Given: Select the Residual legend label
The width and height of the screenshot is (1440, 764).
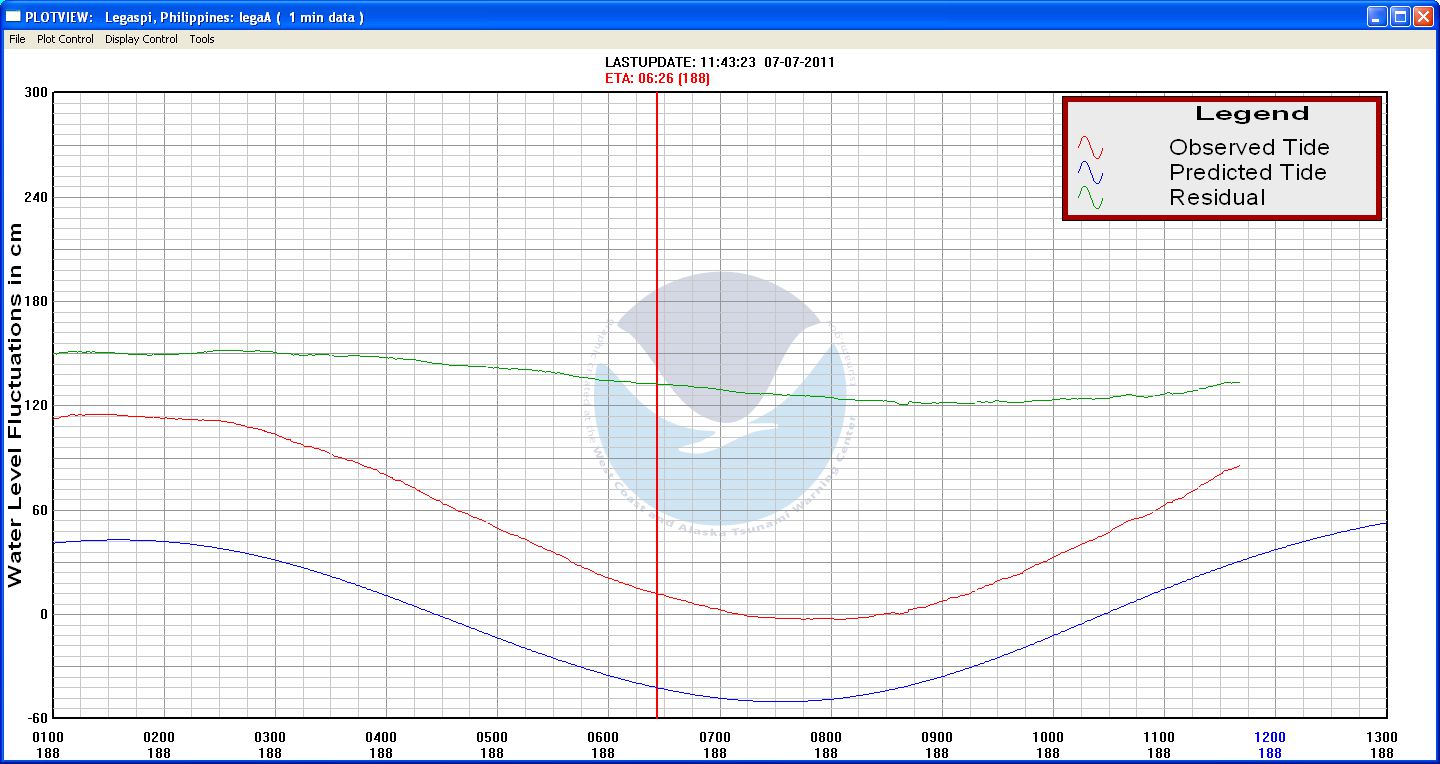Looking at the screenshot, I should coord(1217,198).
